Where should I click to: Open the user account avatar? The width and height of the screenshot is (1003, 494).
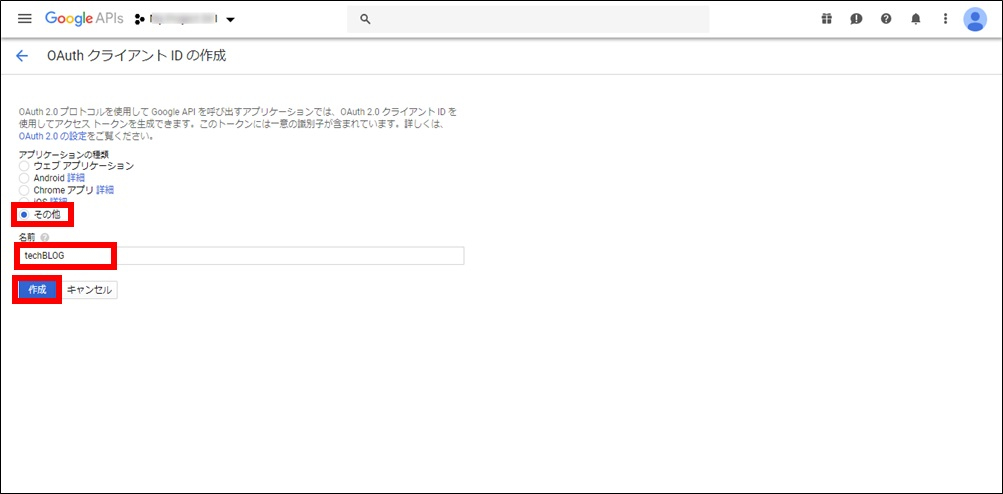point(975,19)
